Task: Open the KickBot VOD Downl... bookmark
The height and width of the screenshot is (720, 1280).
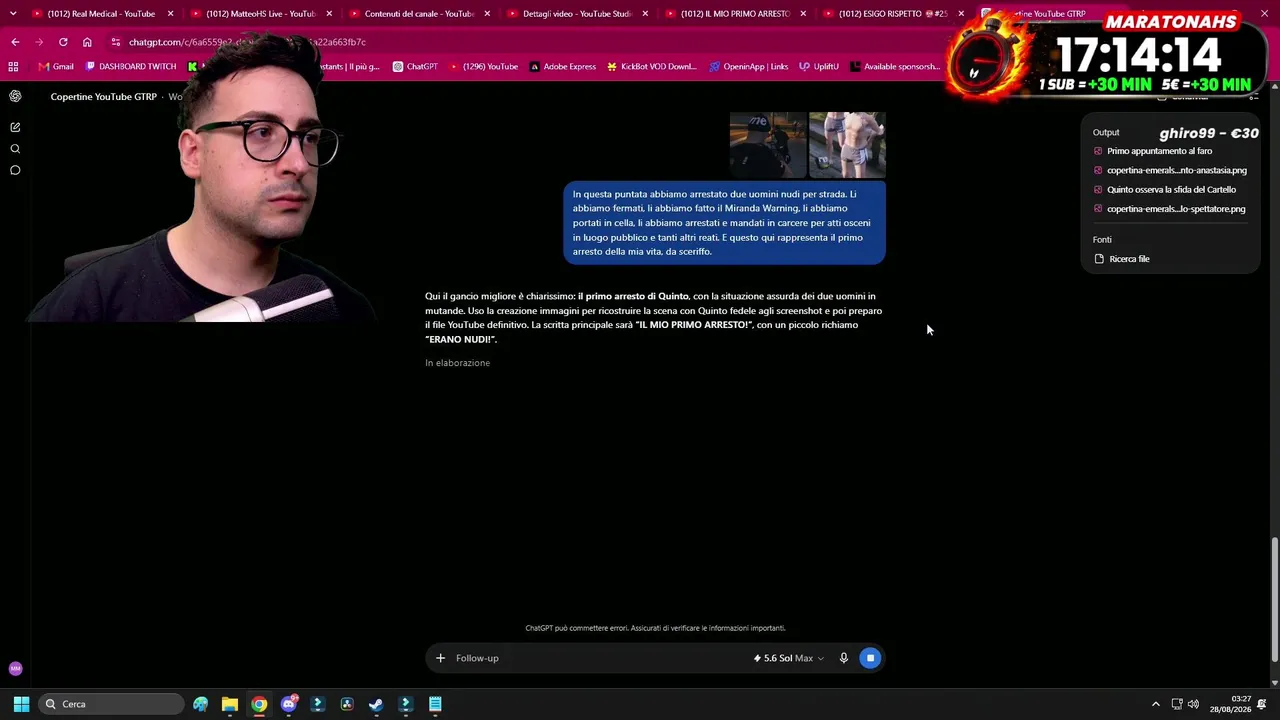Action: (x=651, y=67)
